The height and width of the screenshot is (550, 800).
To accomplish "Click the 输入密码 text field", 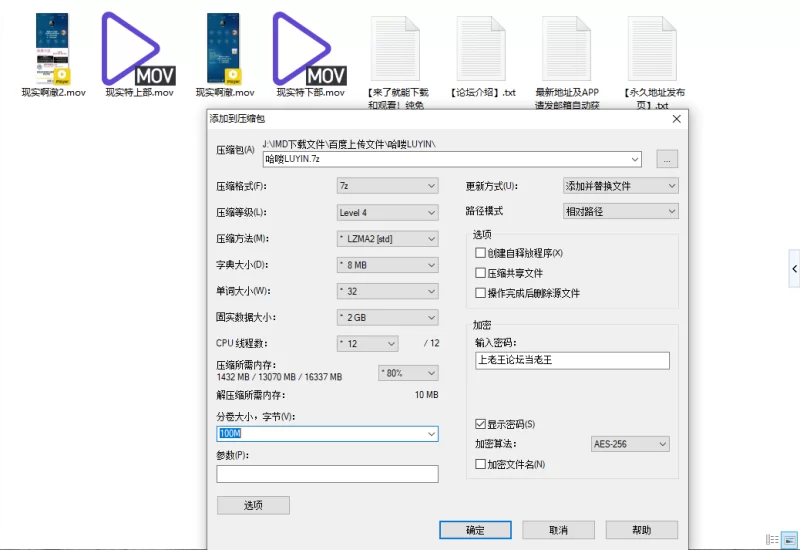I will click(x=572, y=361).
